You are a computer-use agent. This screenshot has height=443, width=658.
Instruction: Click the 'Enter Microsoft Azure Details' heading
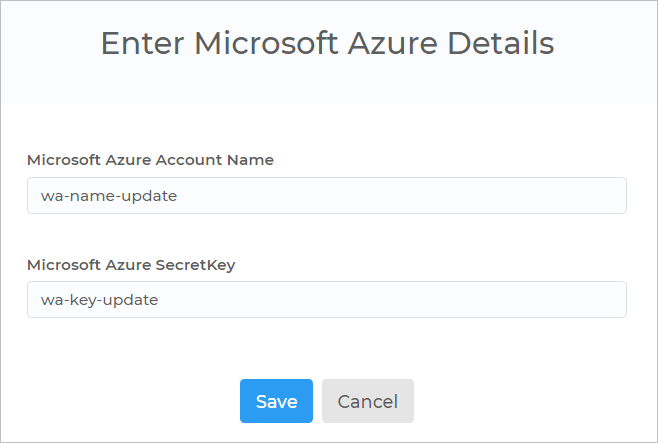327,43
